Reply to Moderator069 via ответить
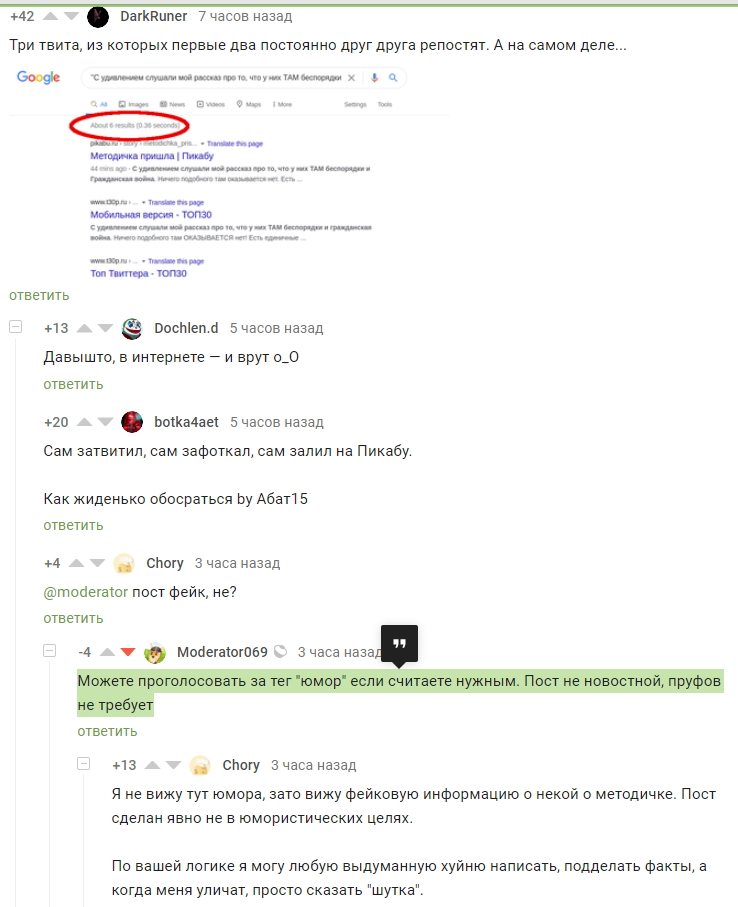 coord(108,732)
